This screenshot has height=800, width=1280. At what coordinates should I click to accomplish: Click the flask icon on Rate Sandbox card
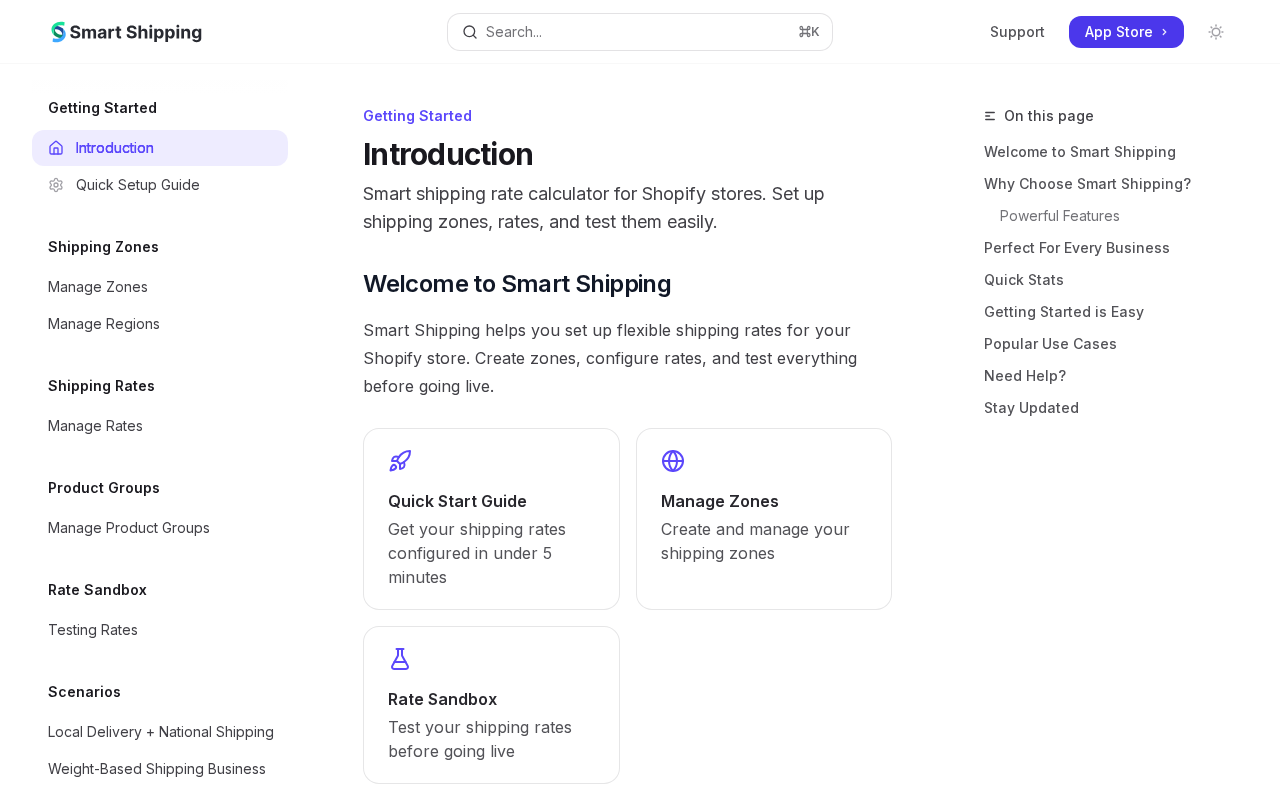click(400, 659)
